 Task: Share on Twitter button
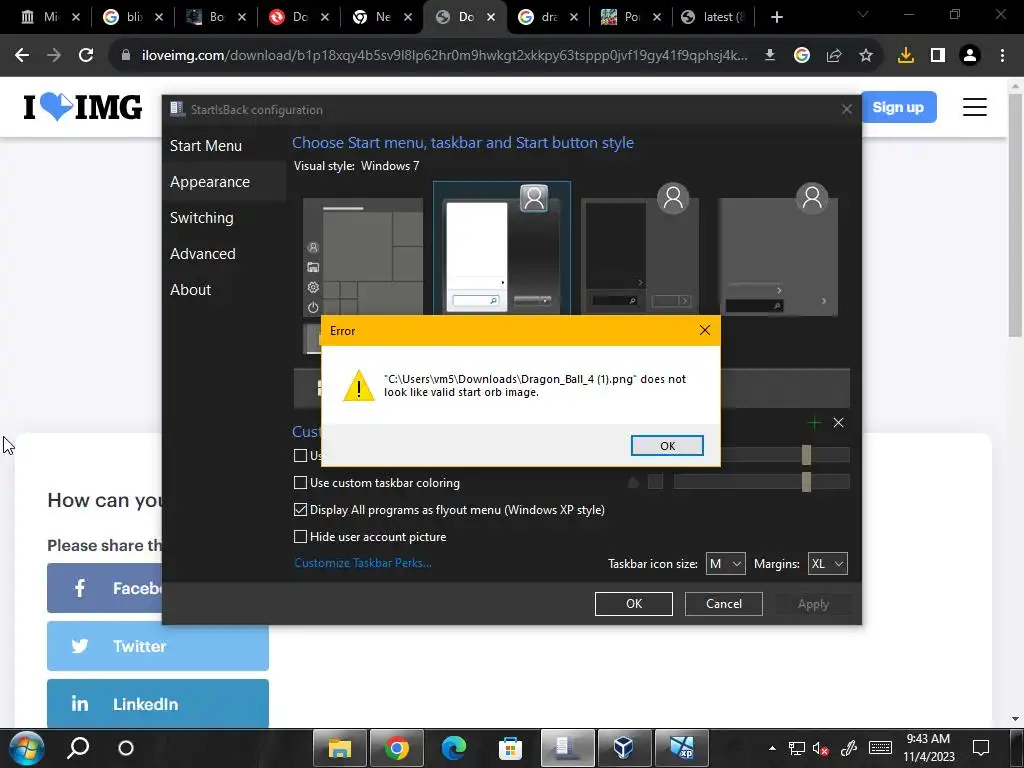coord(157,646)
